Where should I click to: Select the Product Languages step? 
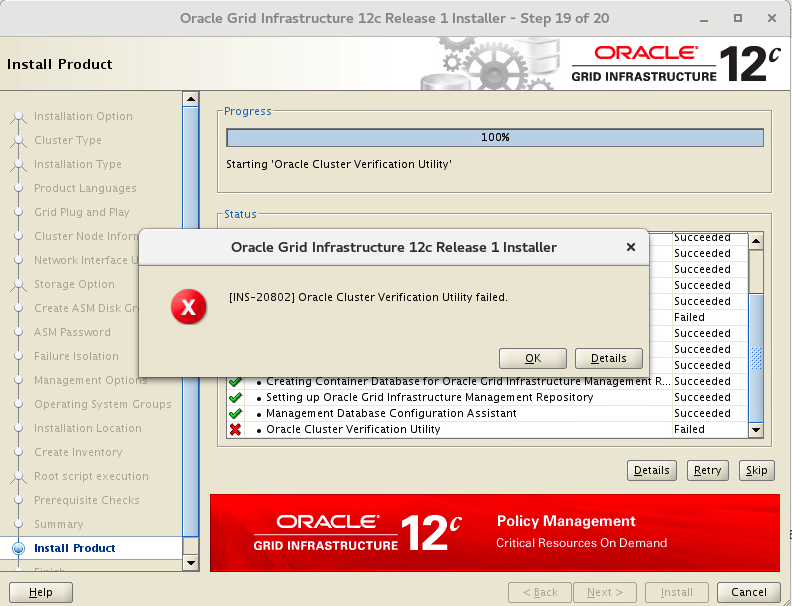(85, 188)
